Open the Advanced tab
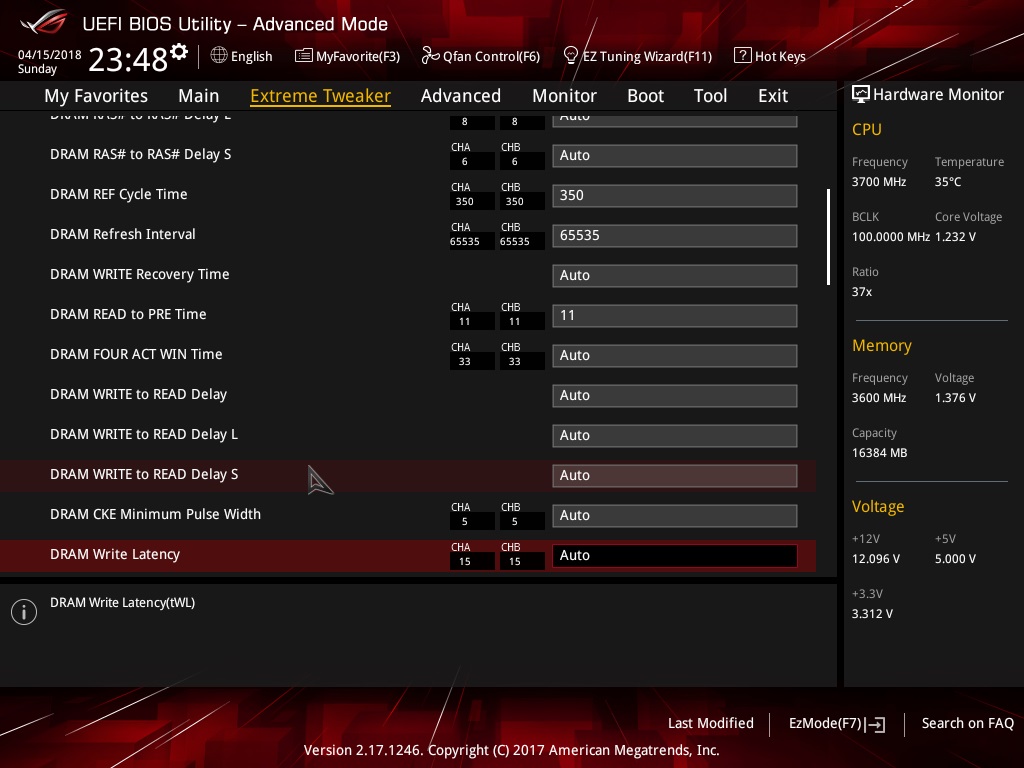 [x=461, y=96]
